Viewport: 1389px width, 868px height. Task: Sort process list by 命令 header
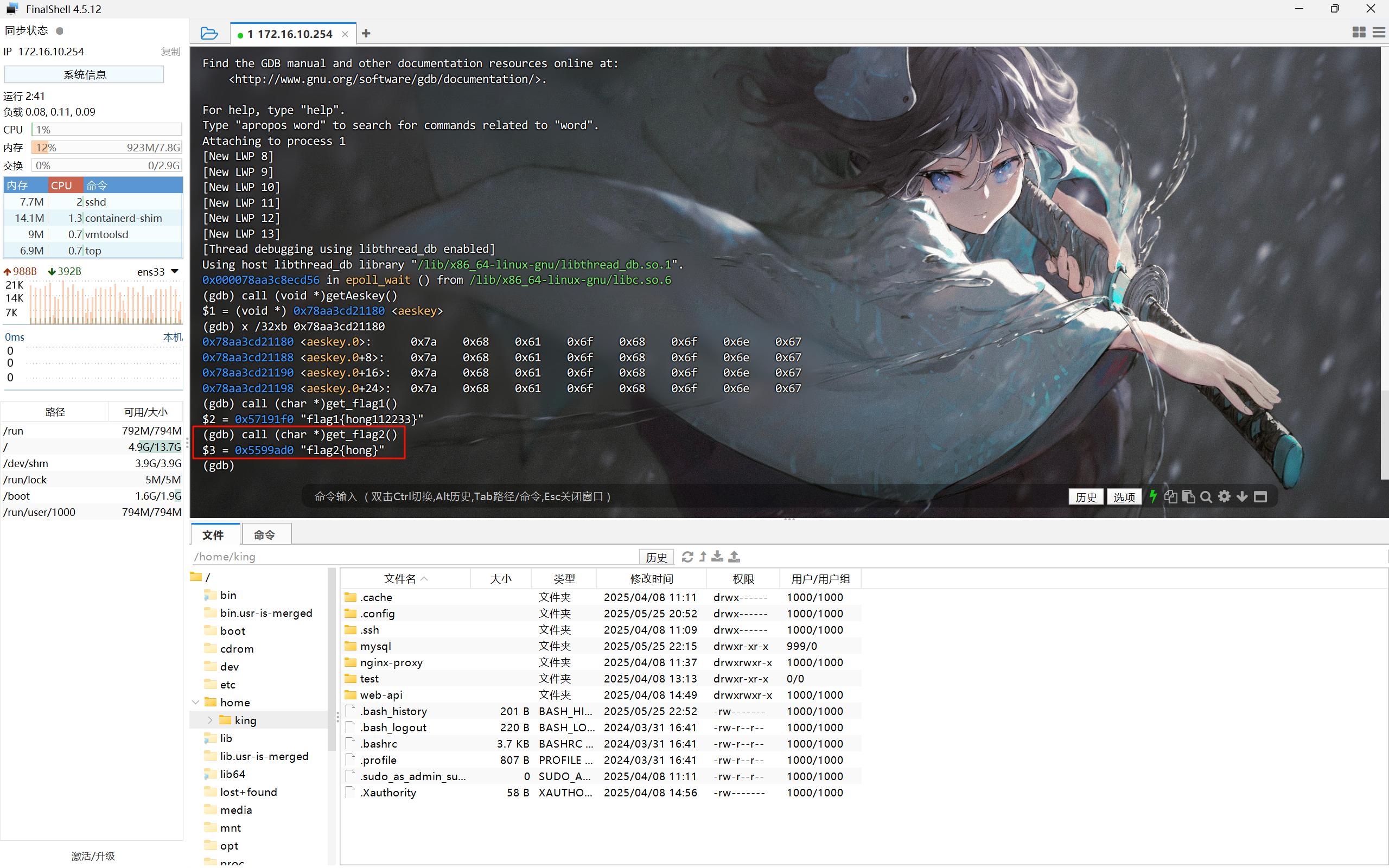pos(133,186)
